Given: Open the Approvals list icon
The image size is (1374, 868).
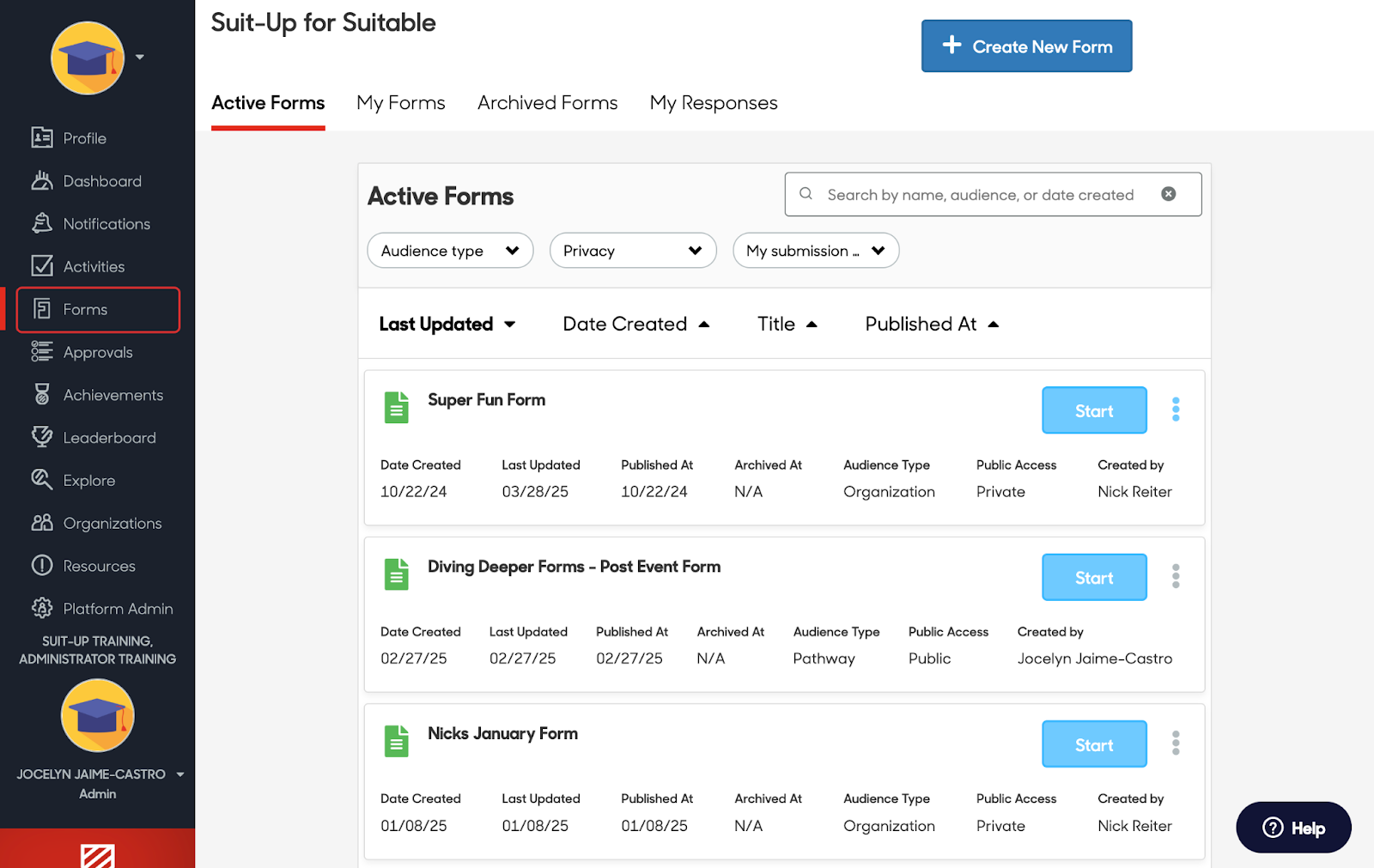Looking at the screenshot, I should tap(42, 351).
